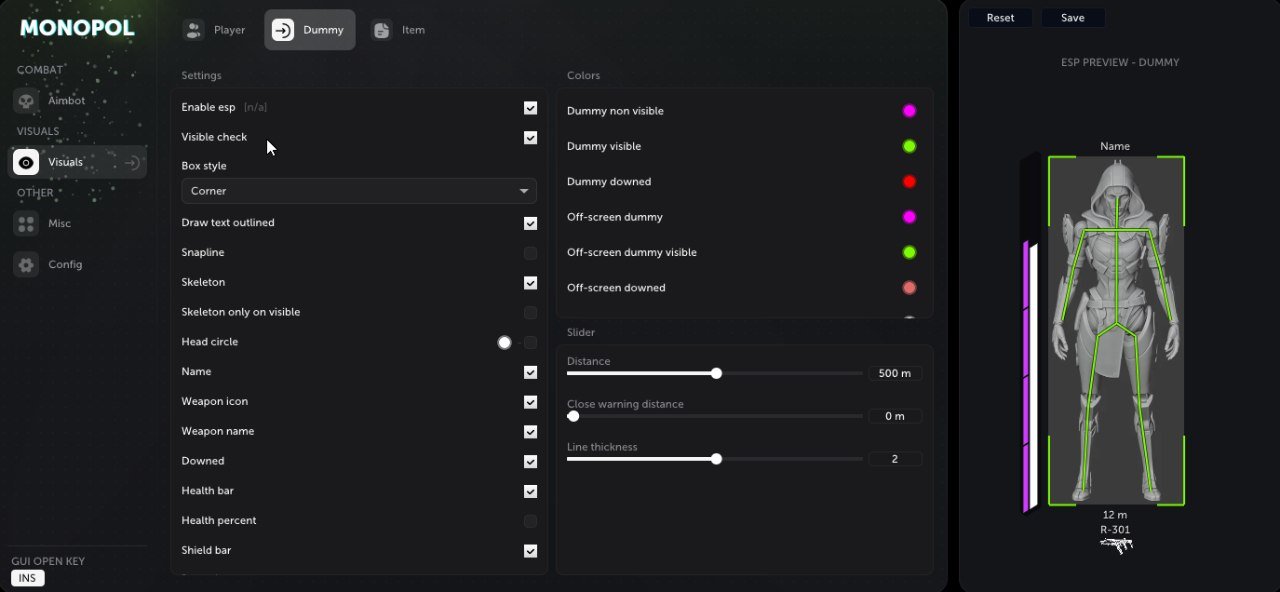1280x592 pixels.
Task: Change the Off-screen dummy visible color
Action: 909,253
